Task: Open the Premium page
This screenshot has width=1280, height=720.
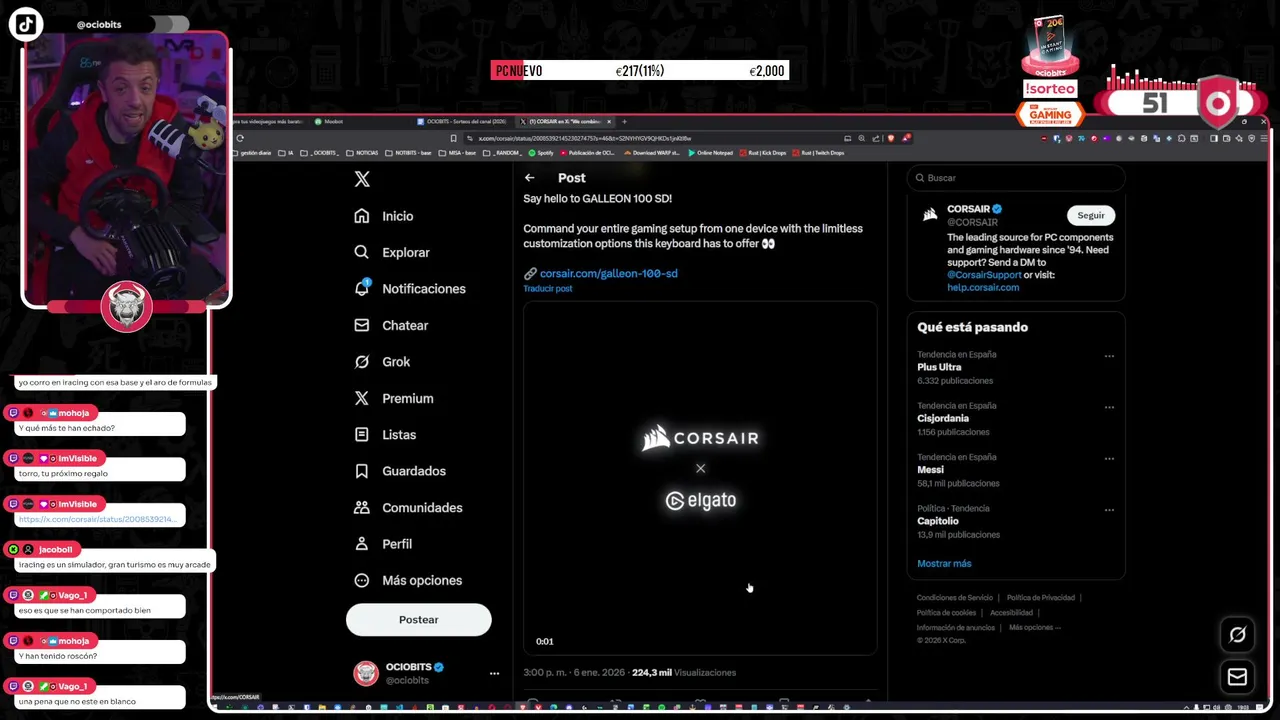Action: pyautogui.click(x=393, y=398)
